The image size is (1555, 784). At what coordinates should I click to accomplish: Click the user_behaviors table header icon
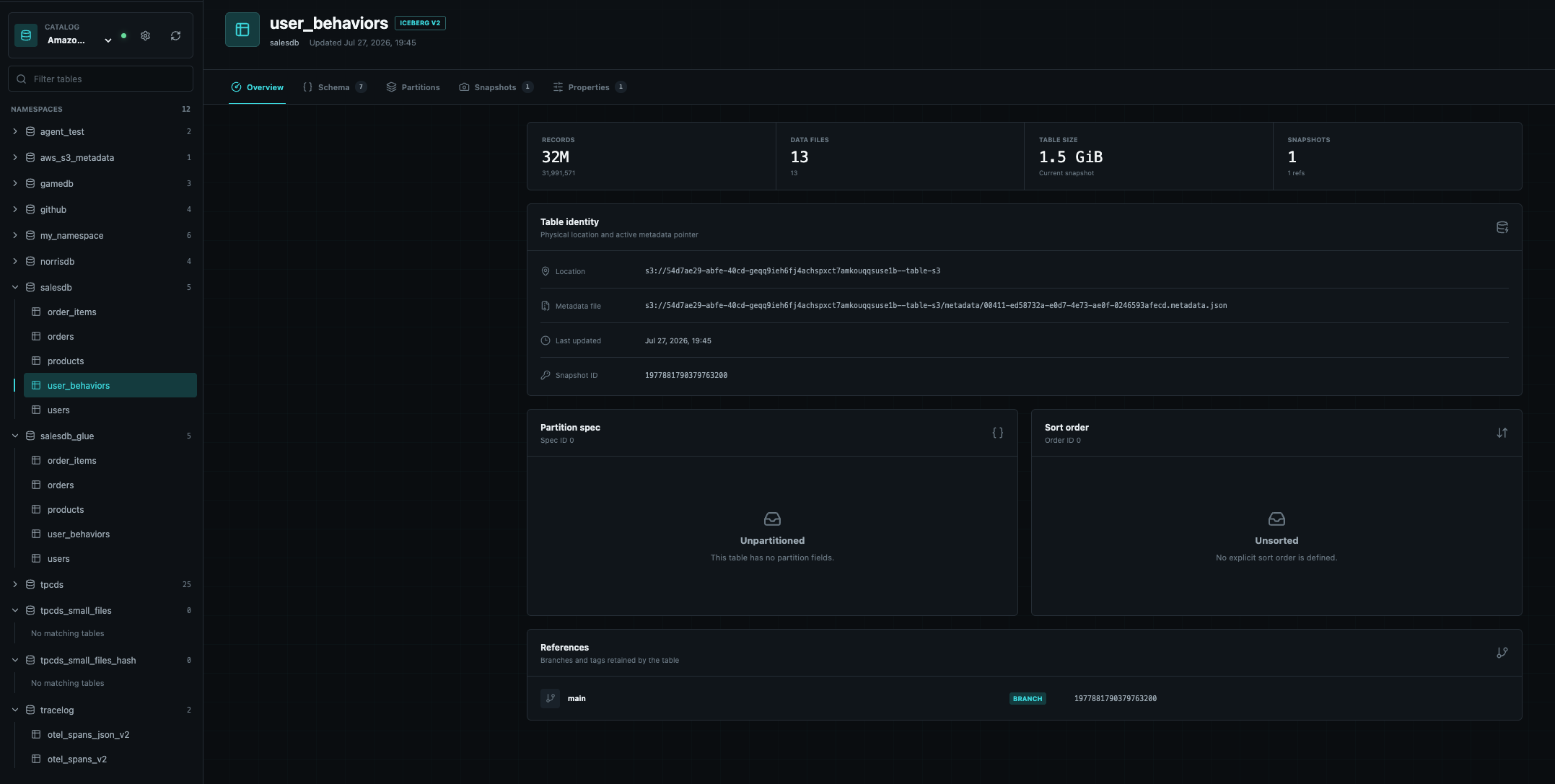click(242, 30)
